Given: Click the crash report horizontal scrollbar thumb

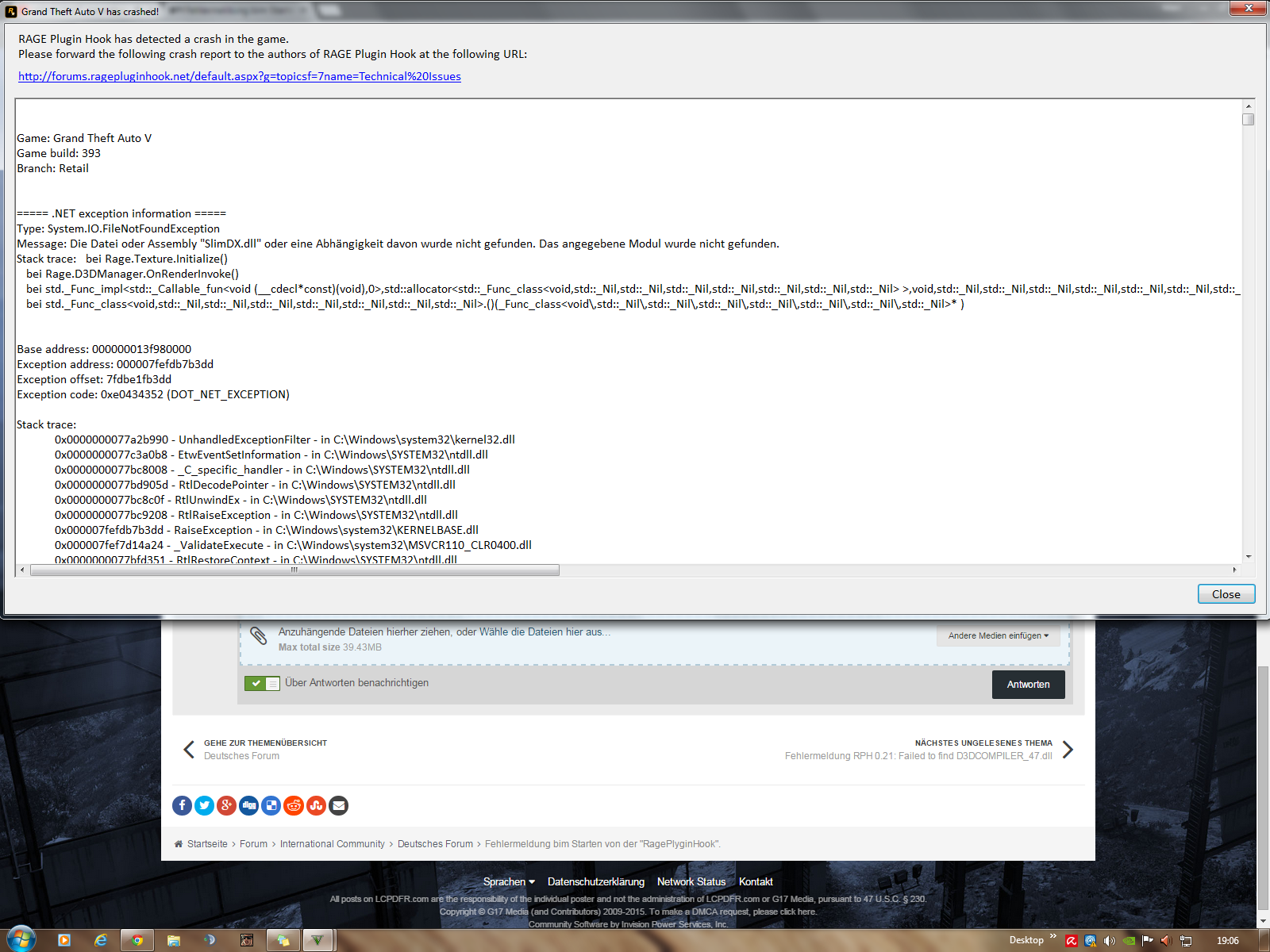Looking at the screenshot, I should point(294,570).
